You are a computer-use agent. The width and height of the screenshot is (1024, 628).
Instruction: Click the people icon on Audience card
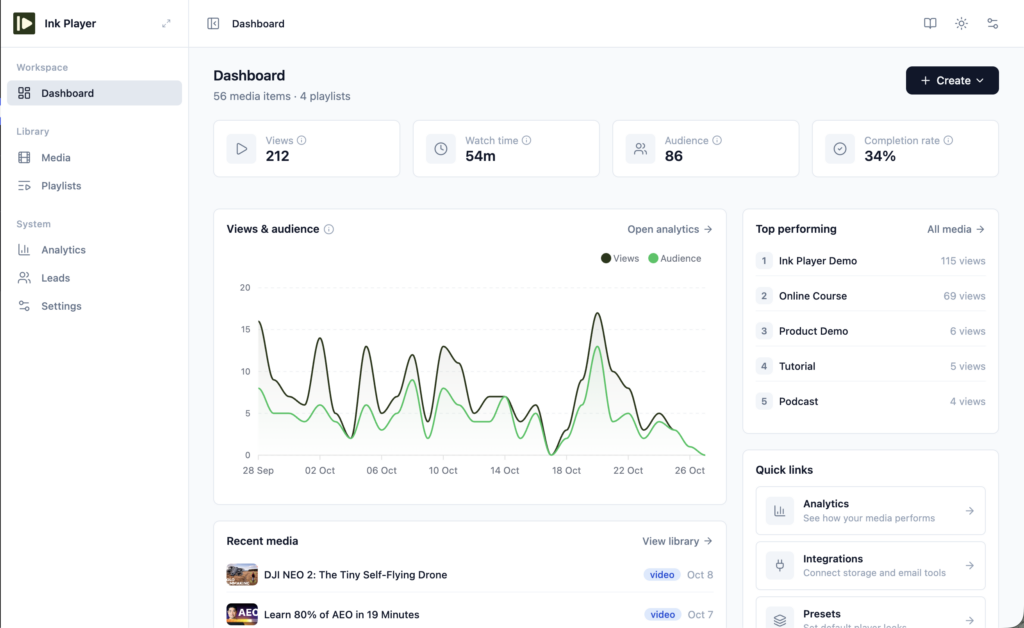(x=641, y=149)
